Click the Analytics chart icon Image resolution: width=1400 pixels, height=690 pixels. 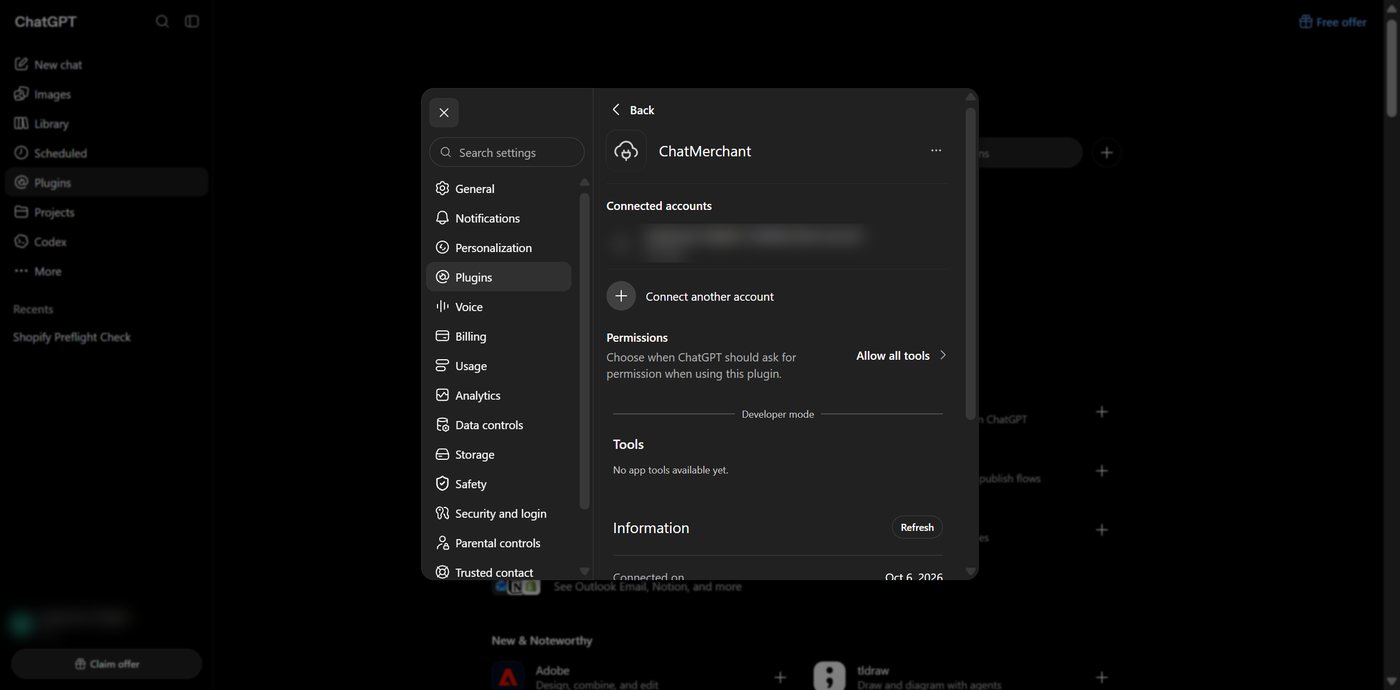tap(442, 395)
